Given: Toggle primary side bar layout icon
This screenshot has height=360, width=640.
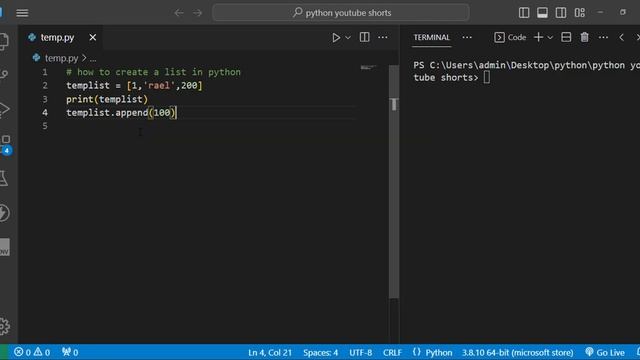Looking at the screenshot, I should click(524, 13).
